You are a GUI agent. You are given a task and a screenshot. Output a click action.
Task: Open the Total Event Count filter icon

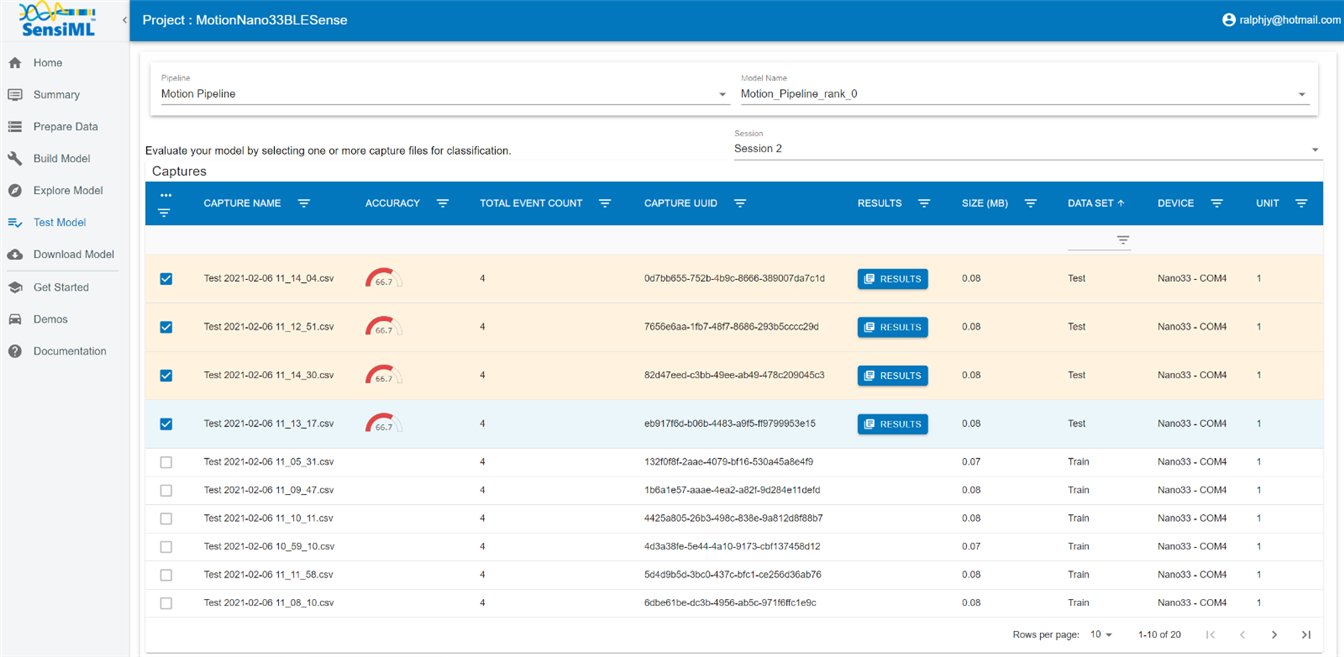pos(605,203)
